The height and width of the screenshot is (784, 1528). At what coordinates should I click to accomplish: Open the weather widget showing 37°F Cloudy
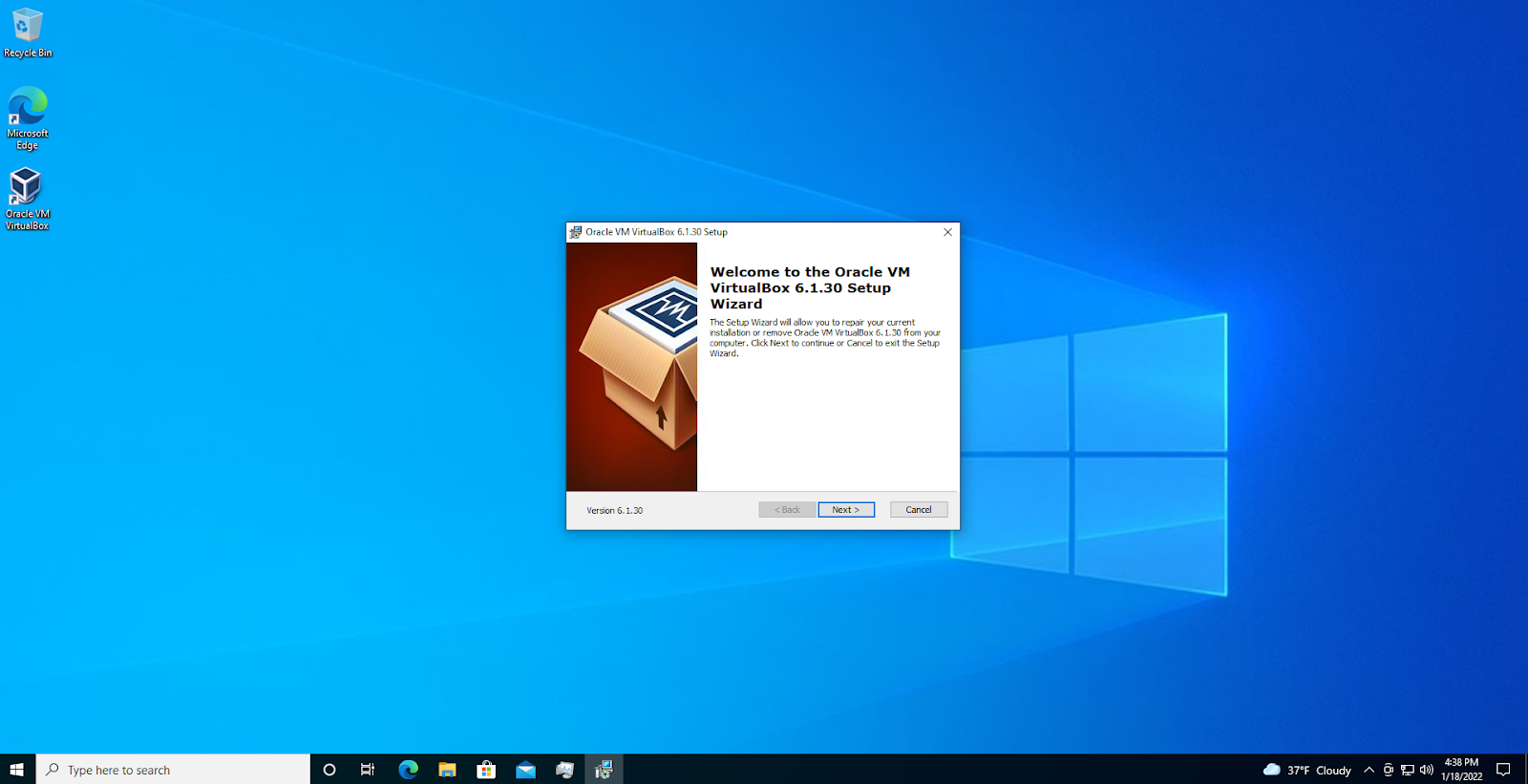1306,770
